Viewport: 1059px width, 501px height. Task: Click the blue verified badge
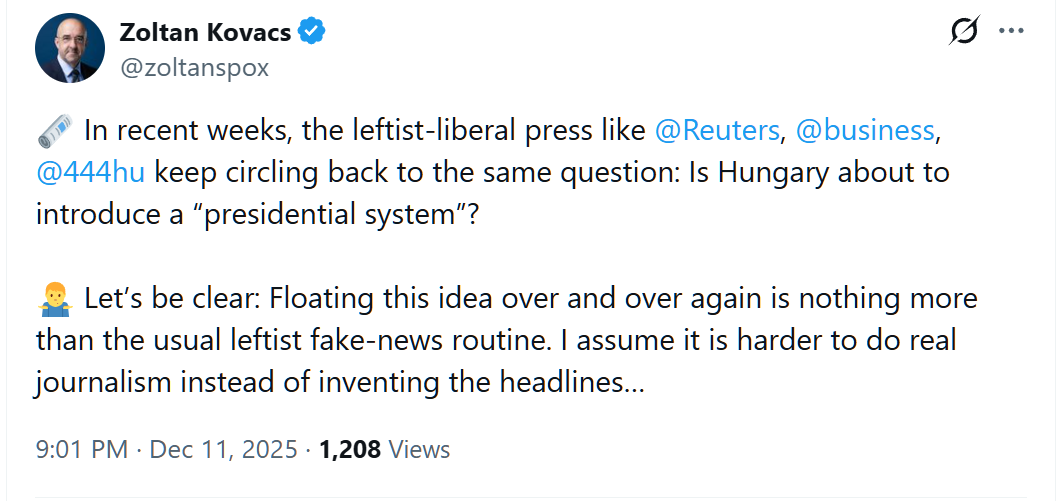coord(314,32)
